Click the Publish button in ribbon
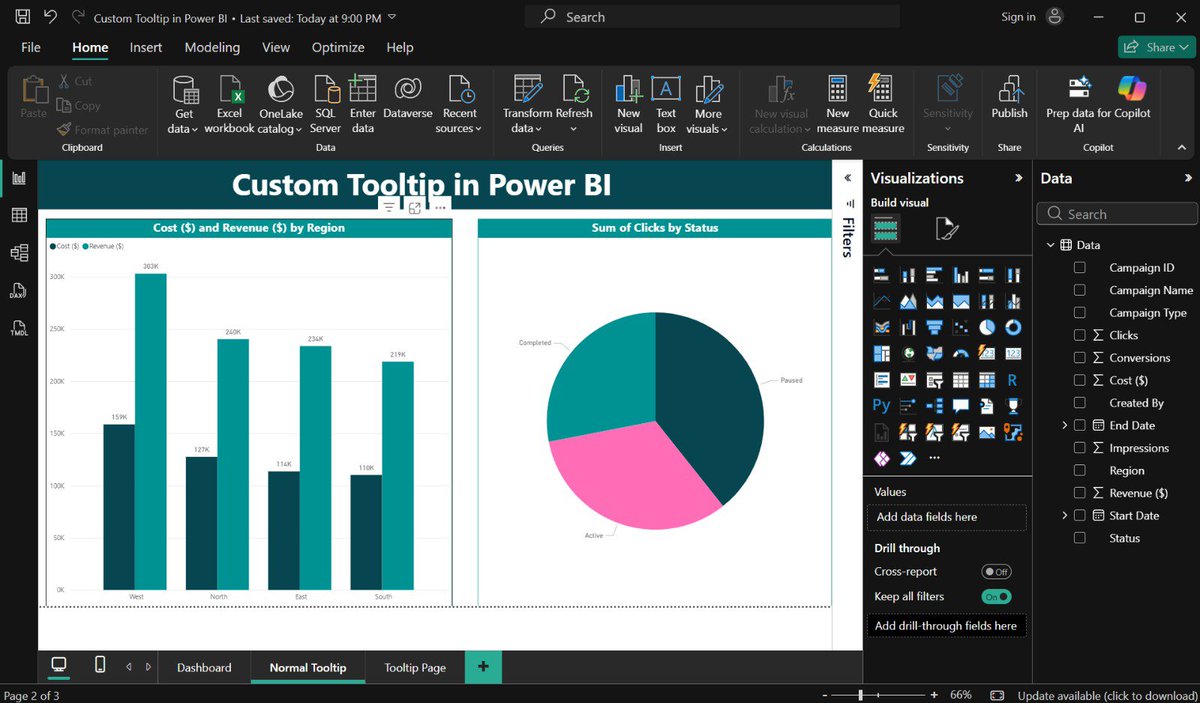Viewport: 1200px width, 703px height. [x=1009, y=98]
